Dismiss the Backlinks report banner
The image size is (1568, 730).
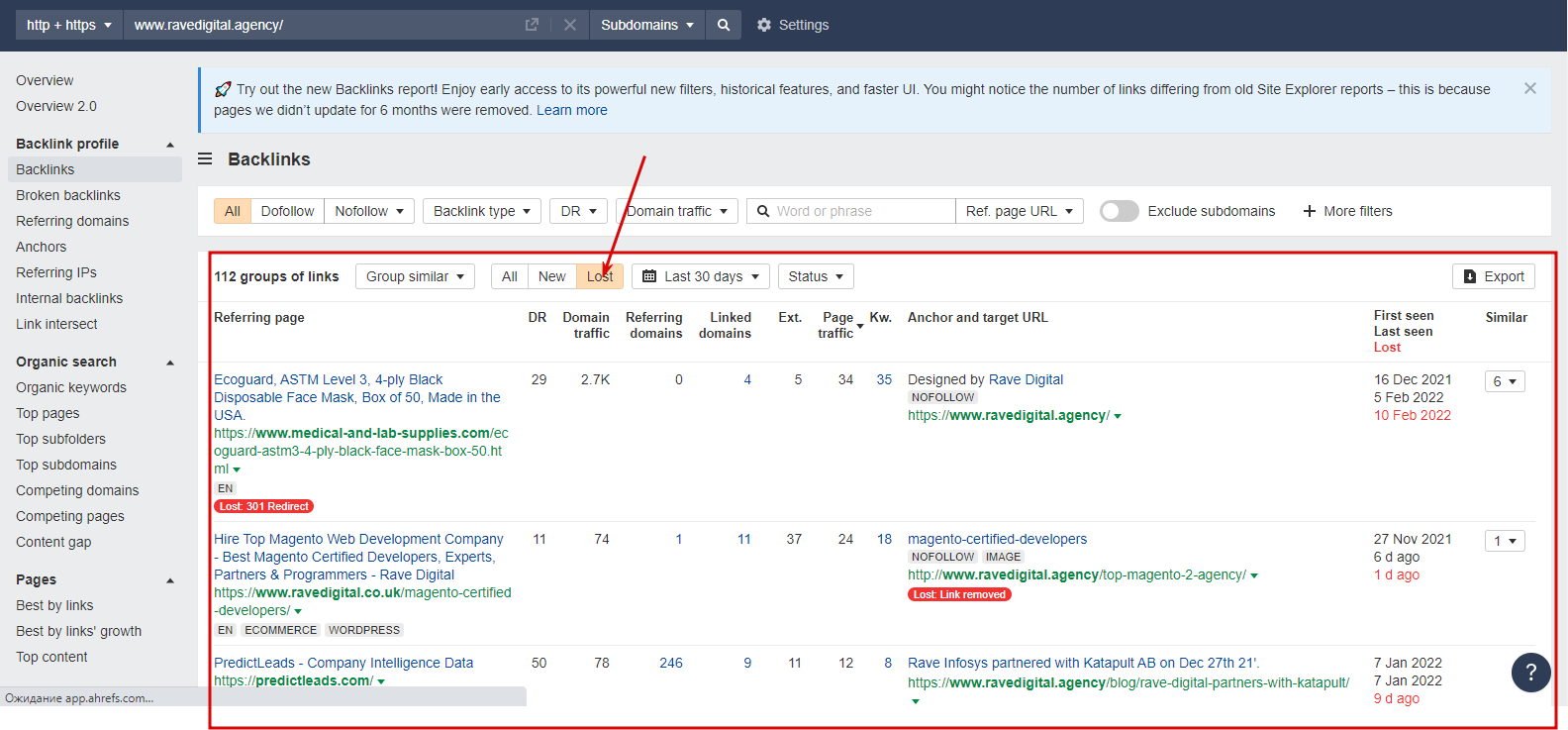point(1530,88)
